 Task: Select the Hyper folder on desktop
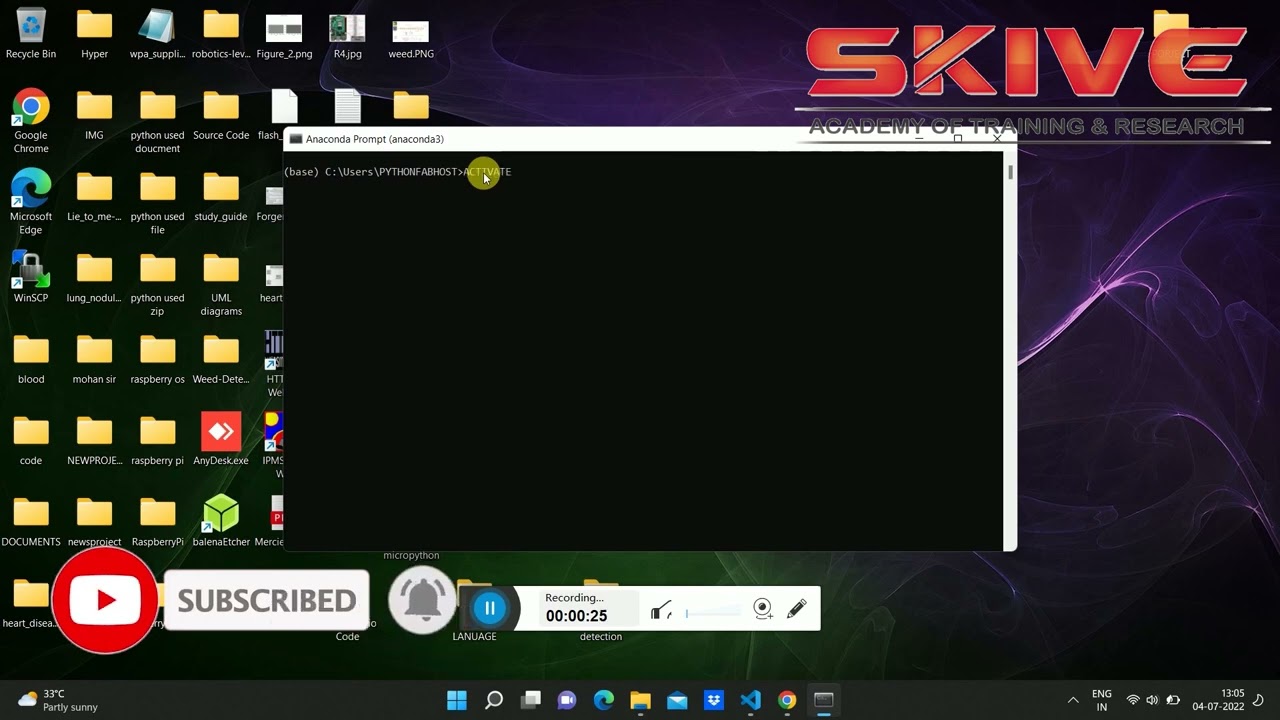click(94, 34)
